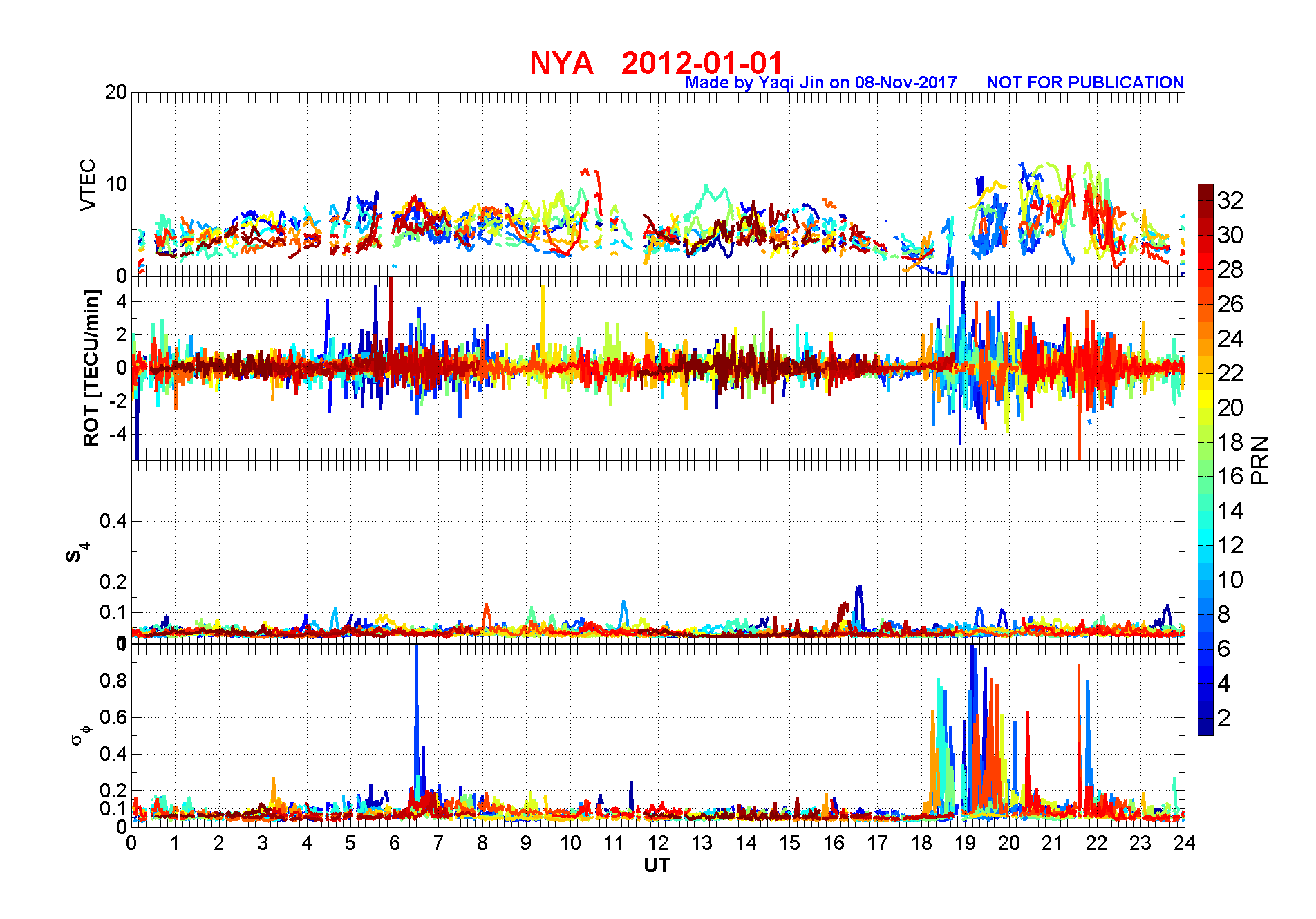The width and height of the screenshot is (1316, 919).
Task: Click the UT x-axis label
Action: 657,865
